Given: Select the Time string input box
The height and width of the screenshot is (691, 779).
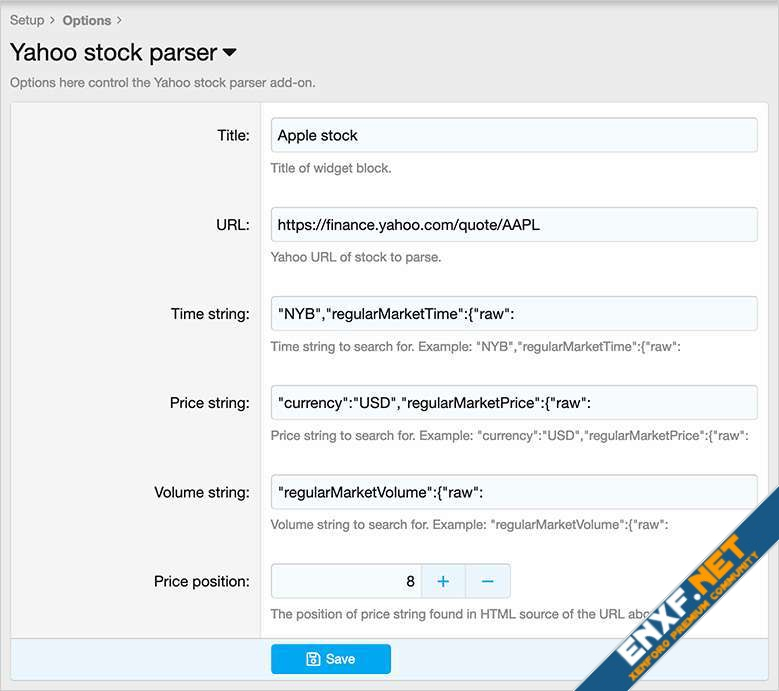Looking at the screenshot, I should click(x=513, y=313).
